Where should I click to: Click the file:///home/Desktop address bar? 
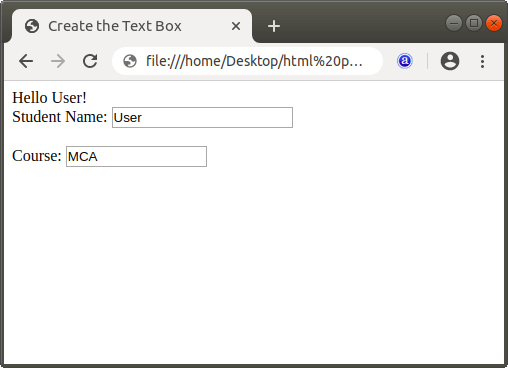pyautogui.click(x=254, y=61)
